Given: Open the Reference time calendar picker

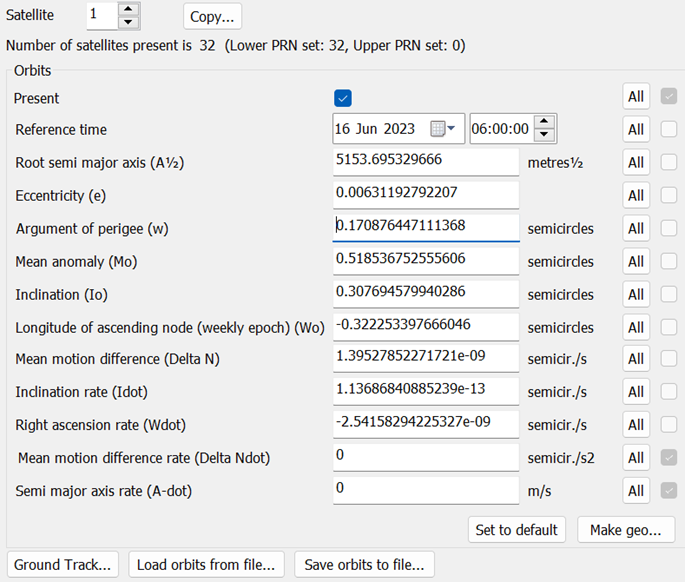Looking at the screenshot, I should [x=442, y=129].
